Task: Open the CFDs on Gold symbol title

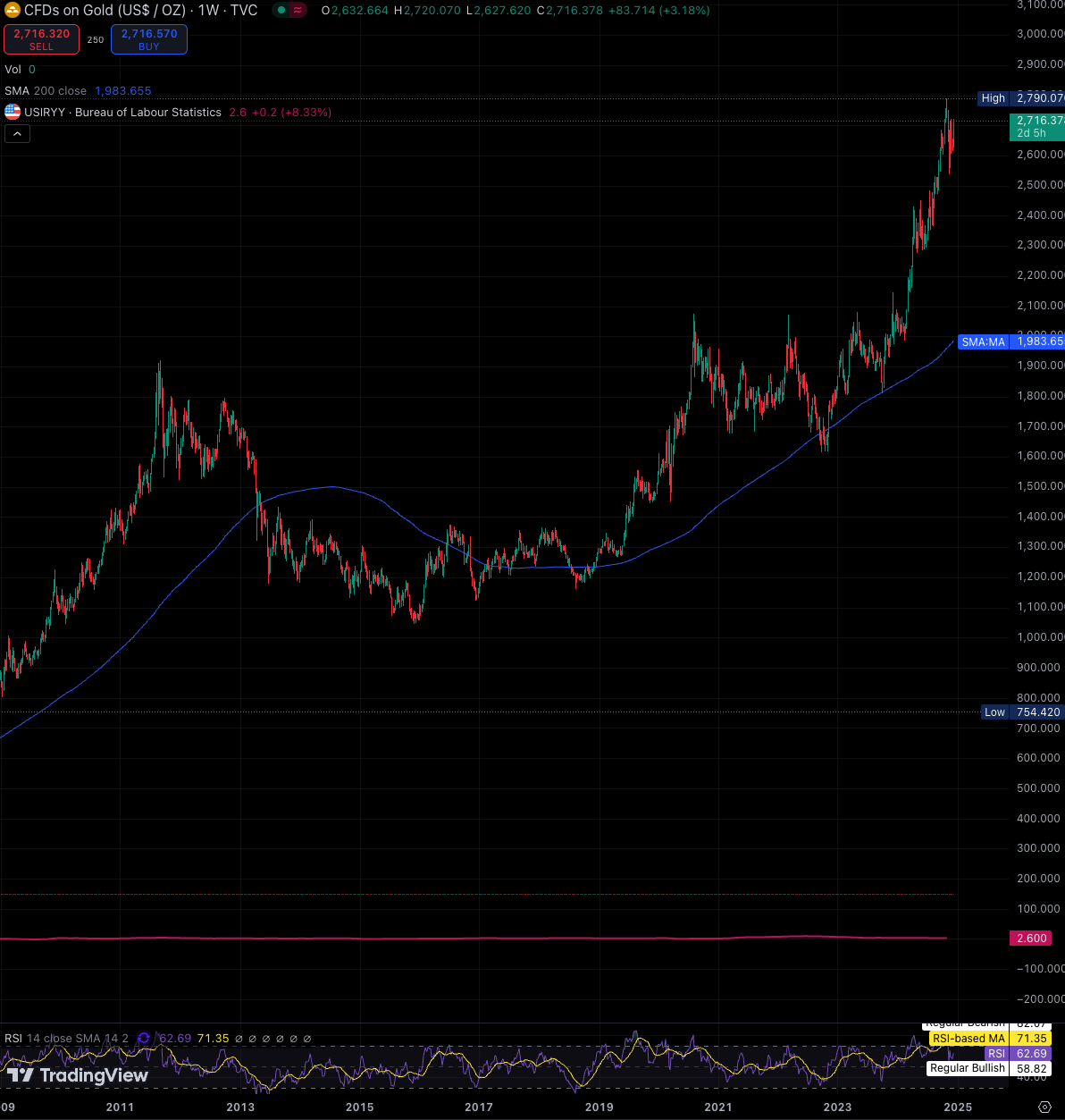Action: pos(141,11)
